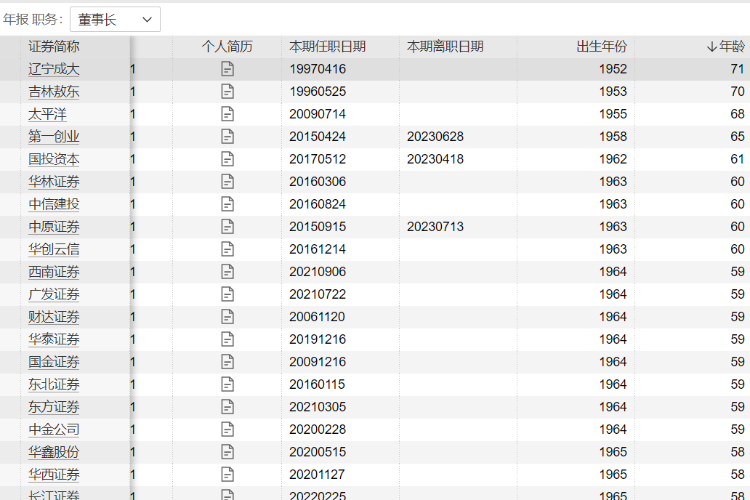
Task: Open resume icon for 东方证券
Action: pyautogui.click(x=228, y=406)
